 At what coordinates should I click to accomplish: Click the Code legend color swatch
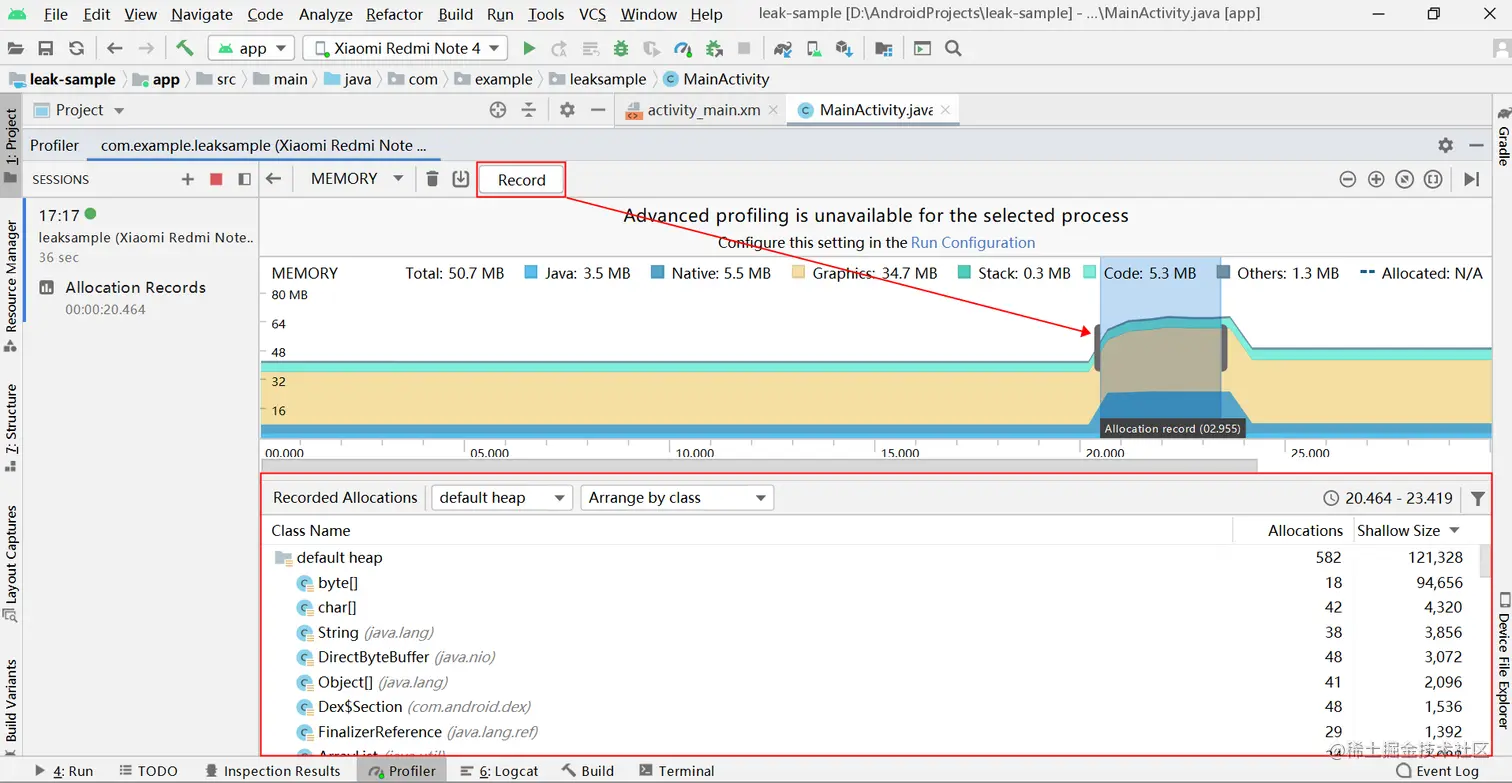[x=1090, y=273]
